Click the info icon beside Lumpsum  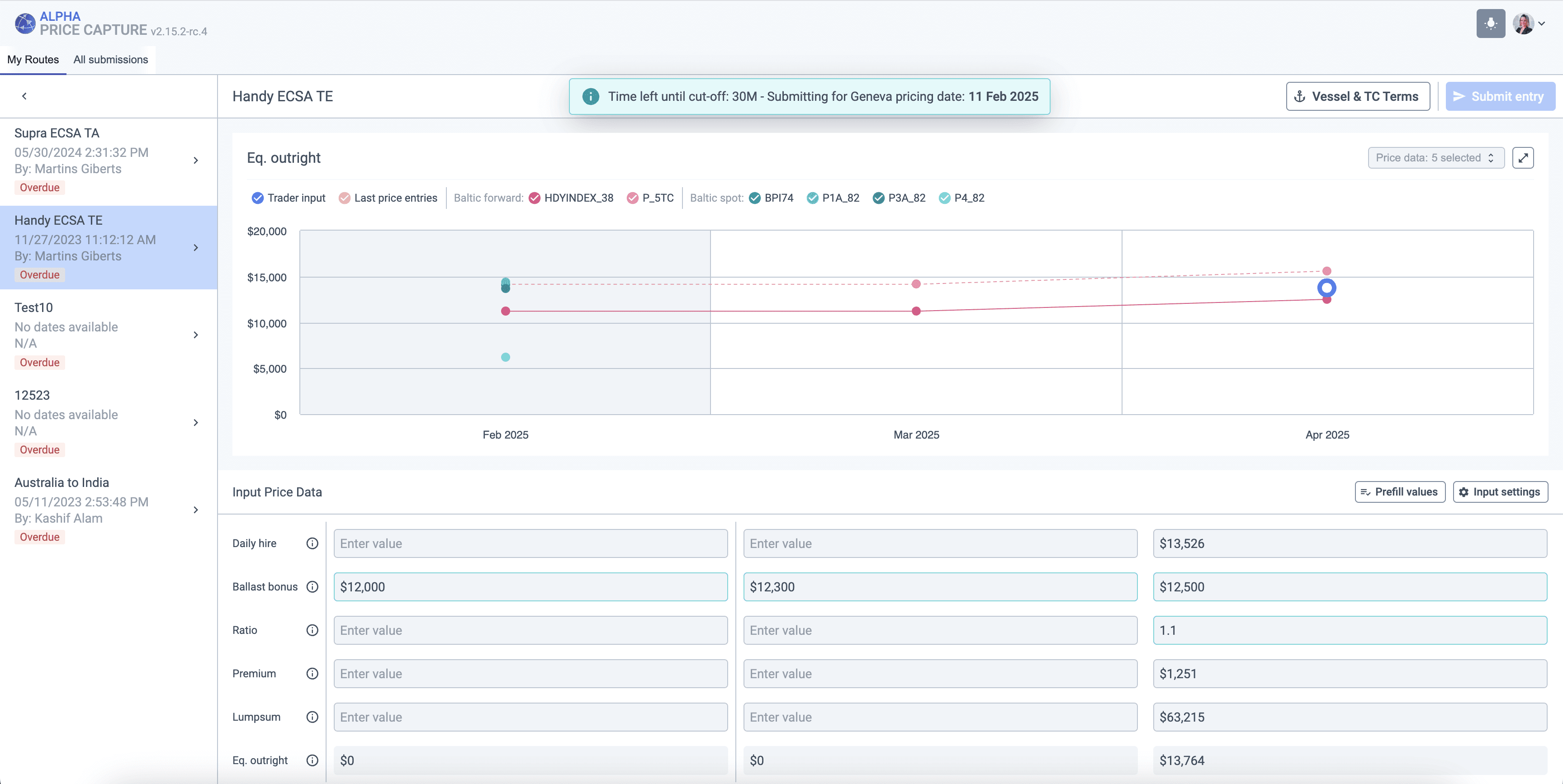tap(312, 717)
